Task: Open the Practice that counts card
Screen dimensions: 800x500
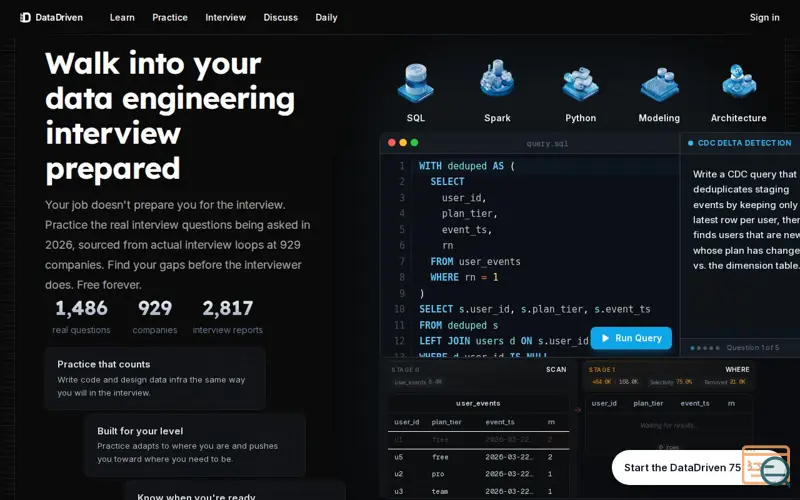Action: 155,378
